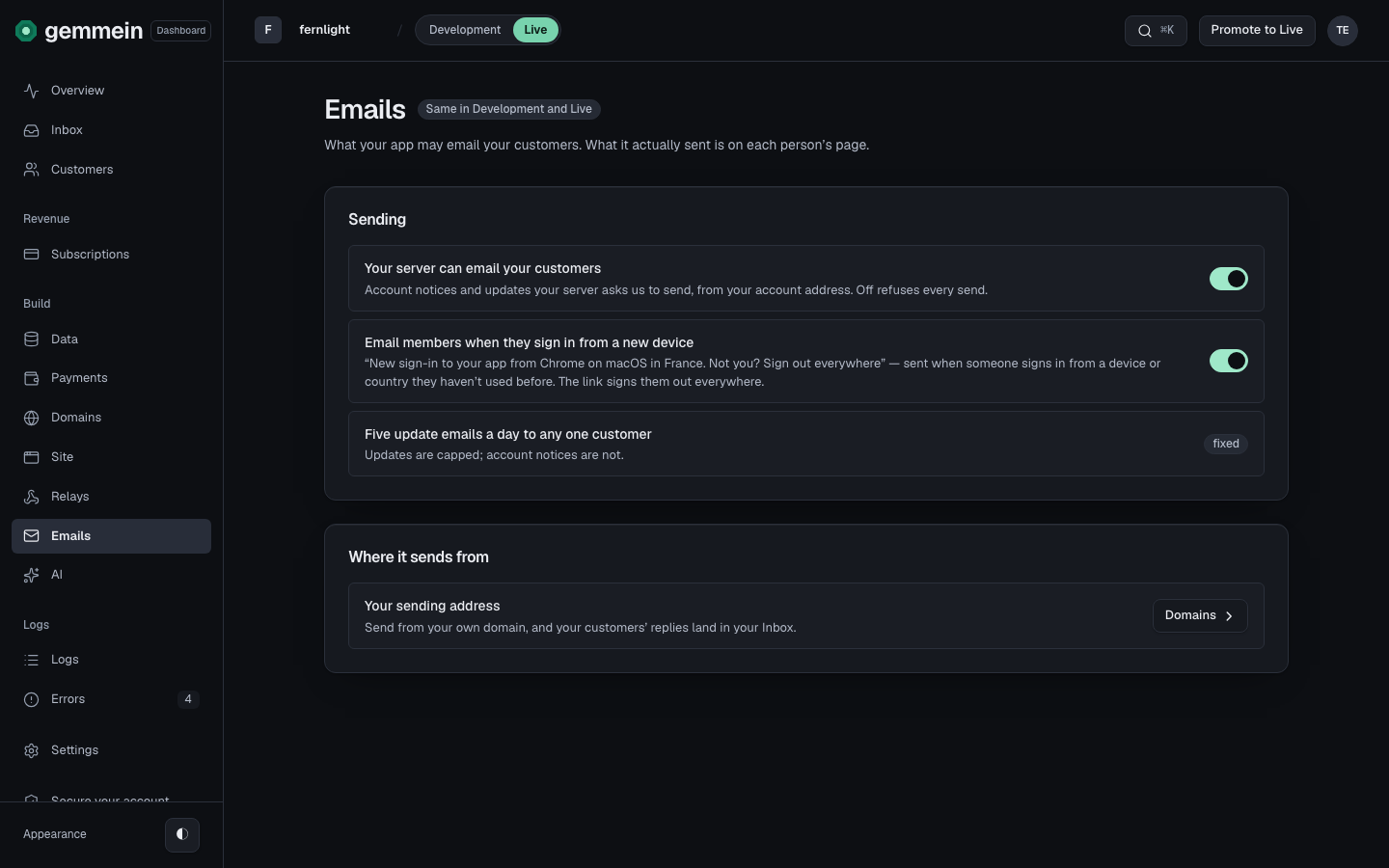Screen dimensions: 1389x868
Task: Open the Inbox tray icon
Action: pyautogui.click(x=32, y=130)
